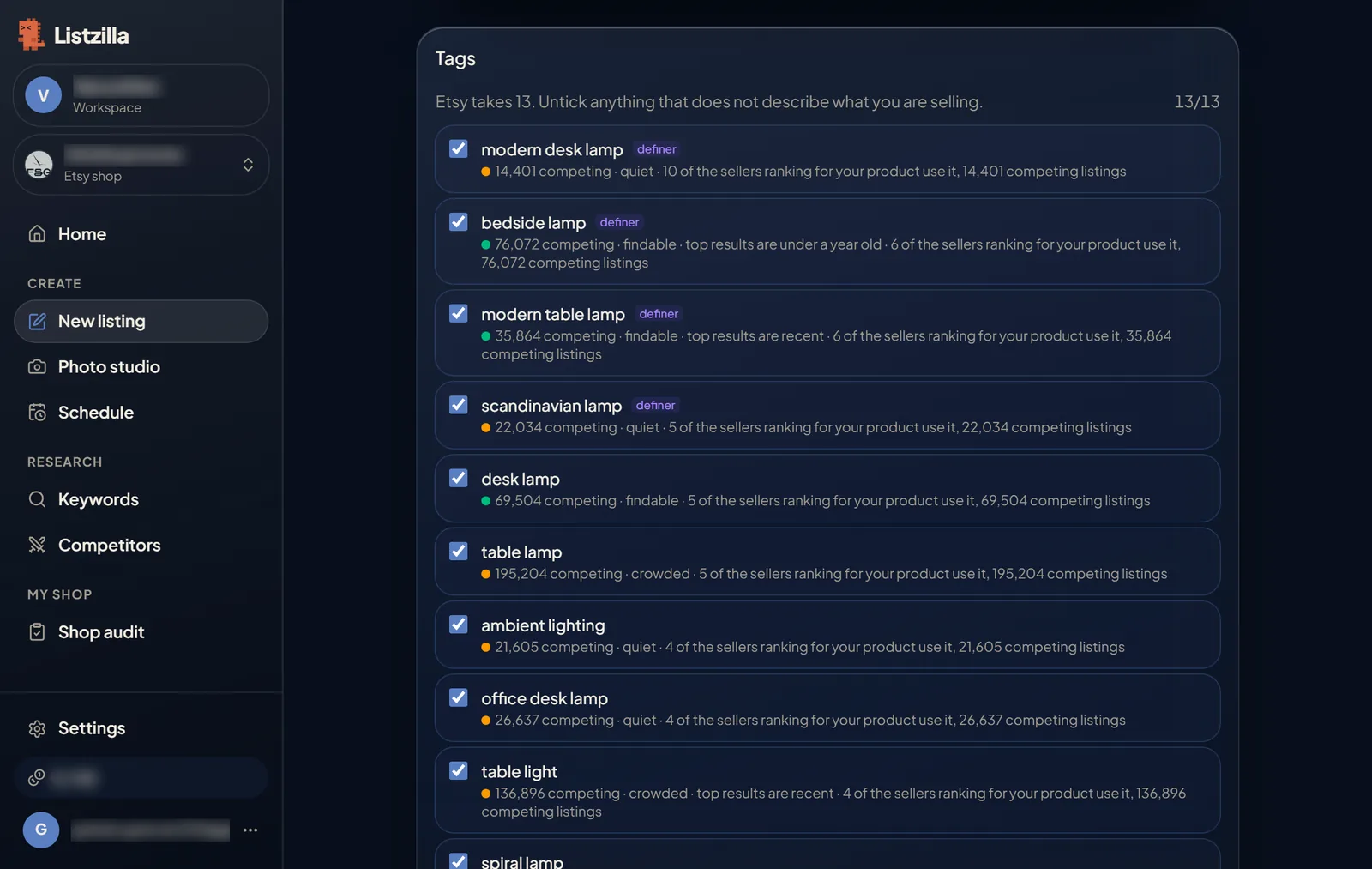
Task: Click the Competitors crossed-swords icon
Action: 37,545
